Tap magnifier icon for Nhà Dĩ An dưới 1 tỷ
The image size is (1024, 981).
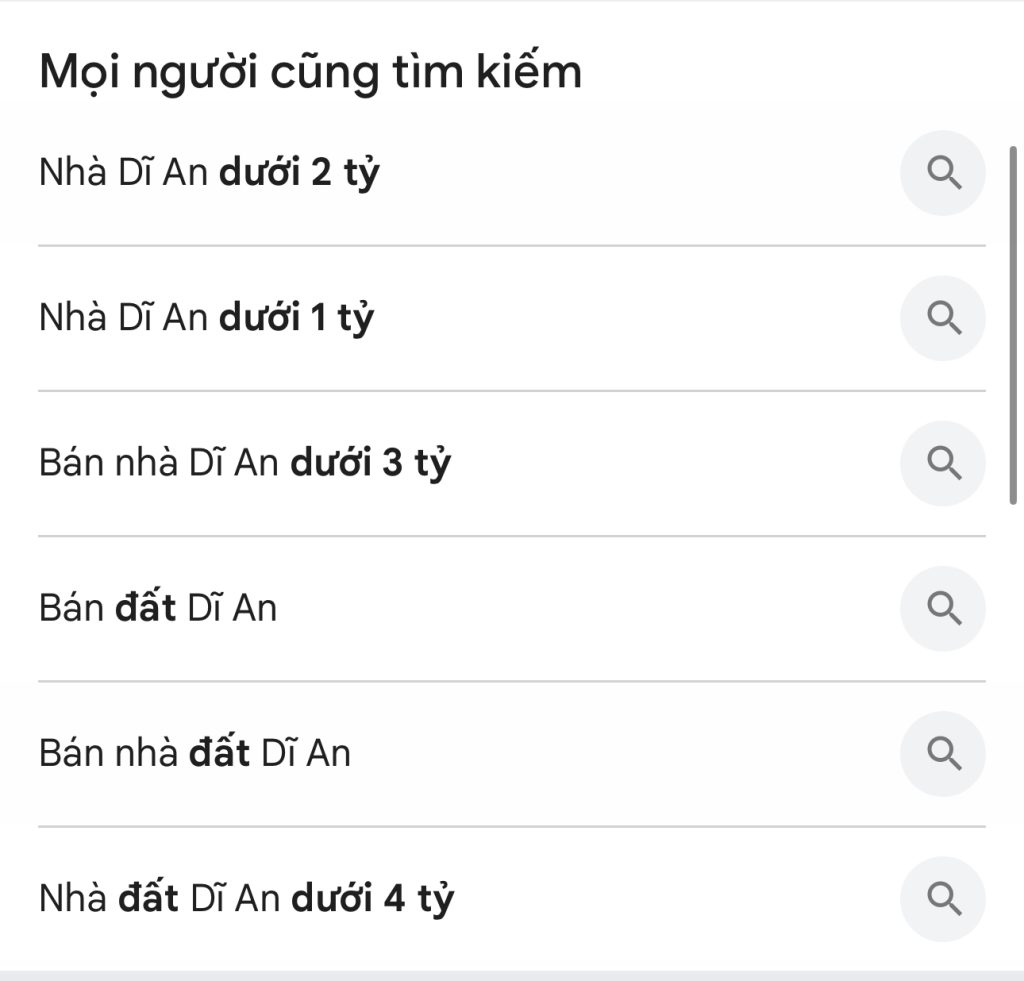[x=943, y=318]
